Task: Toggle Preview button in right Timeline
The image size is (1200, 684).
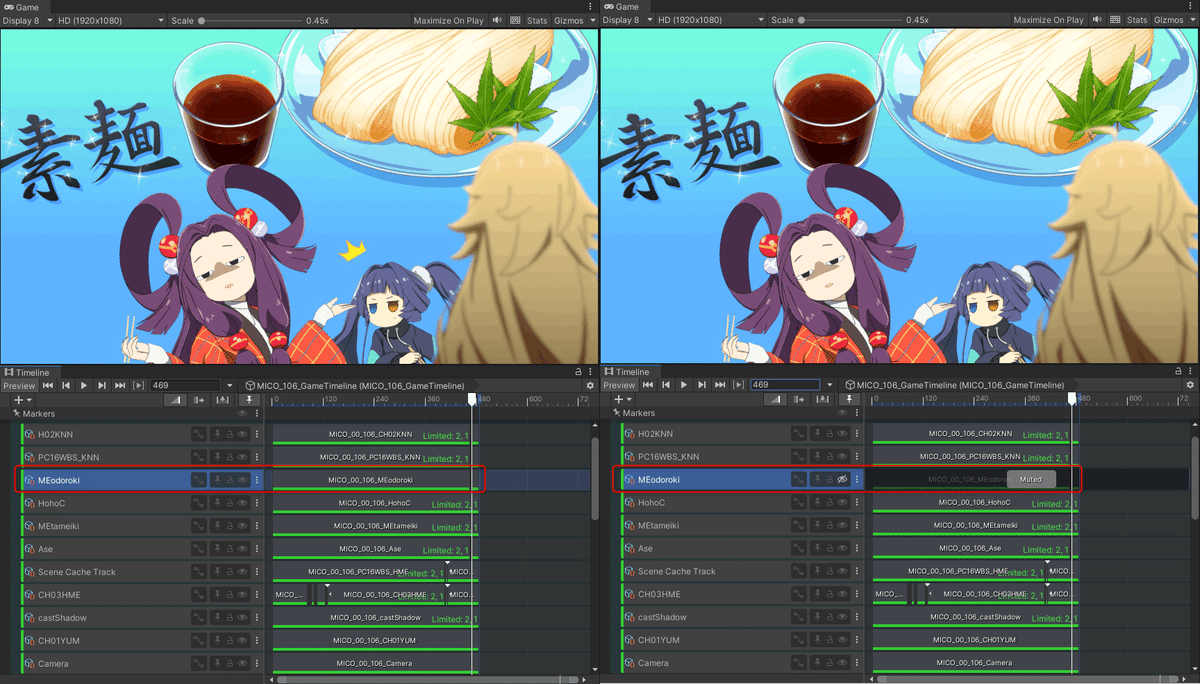Action: 619,385
